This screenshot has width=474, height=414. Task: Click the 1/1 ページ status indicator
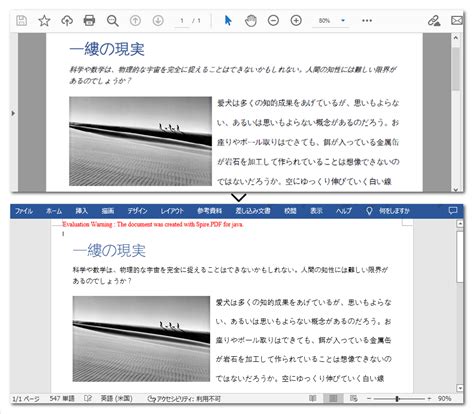25,399
